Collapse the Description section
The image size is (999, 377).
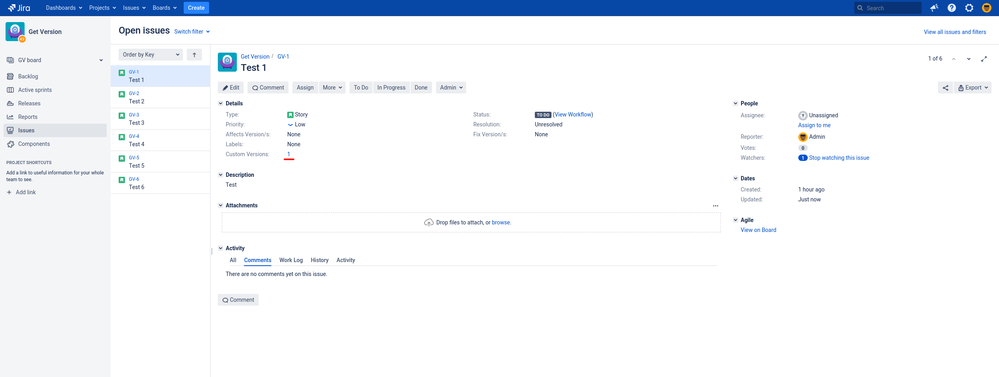tap(221, 174)
